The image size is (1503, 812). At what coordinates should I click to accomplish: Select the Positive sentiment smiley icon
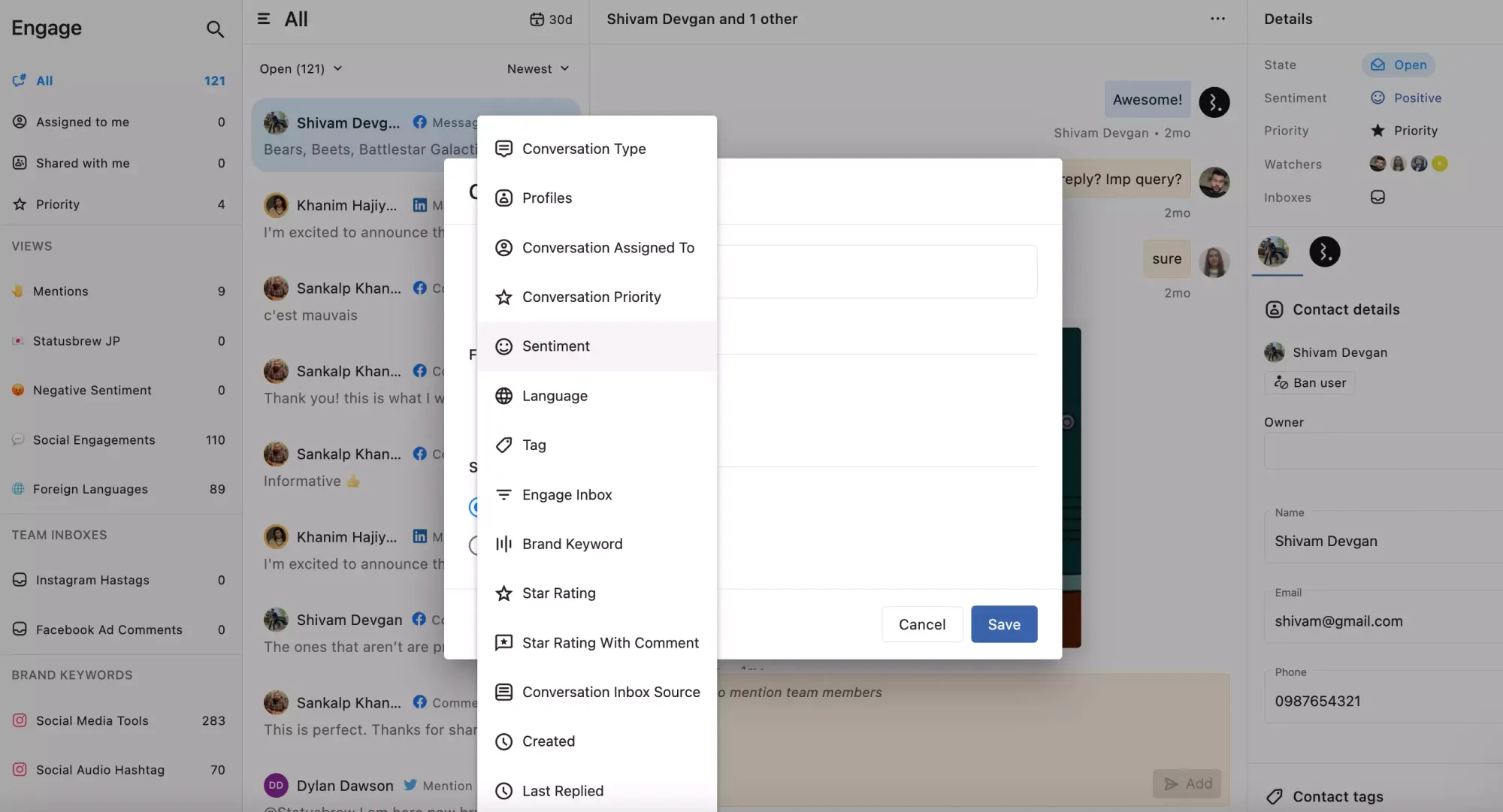[x=1377, y=98]
